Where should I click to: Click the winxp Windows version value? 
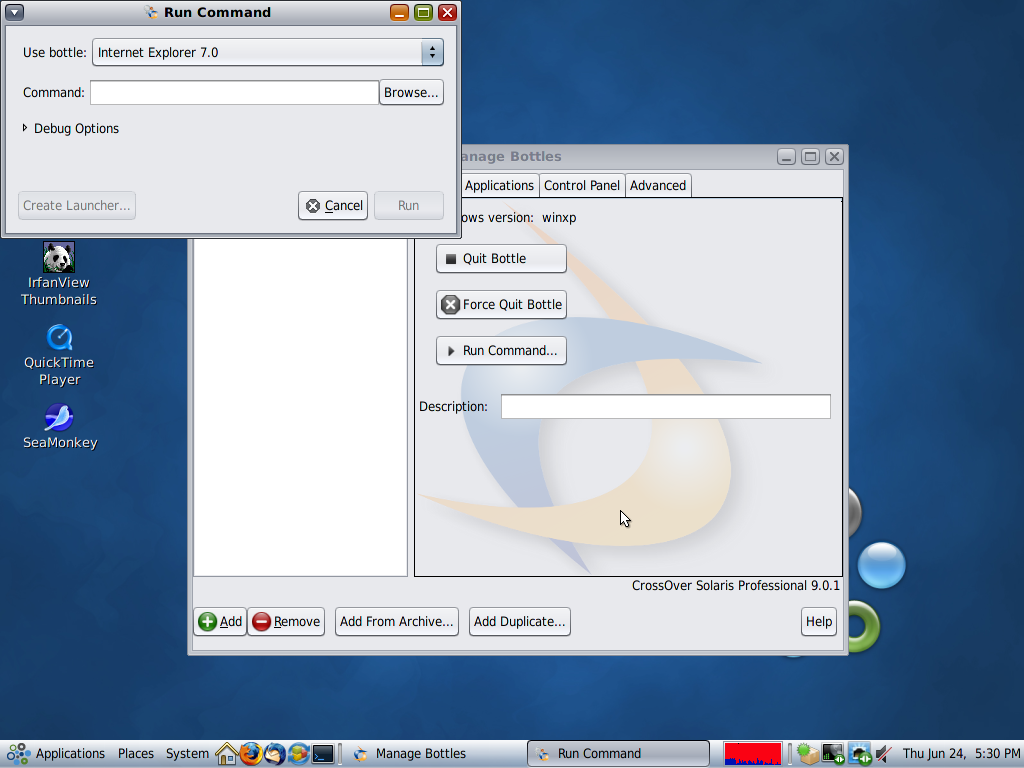click(559, 217)
